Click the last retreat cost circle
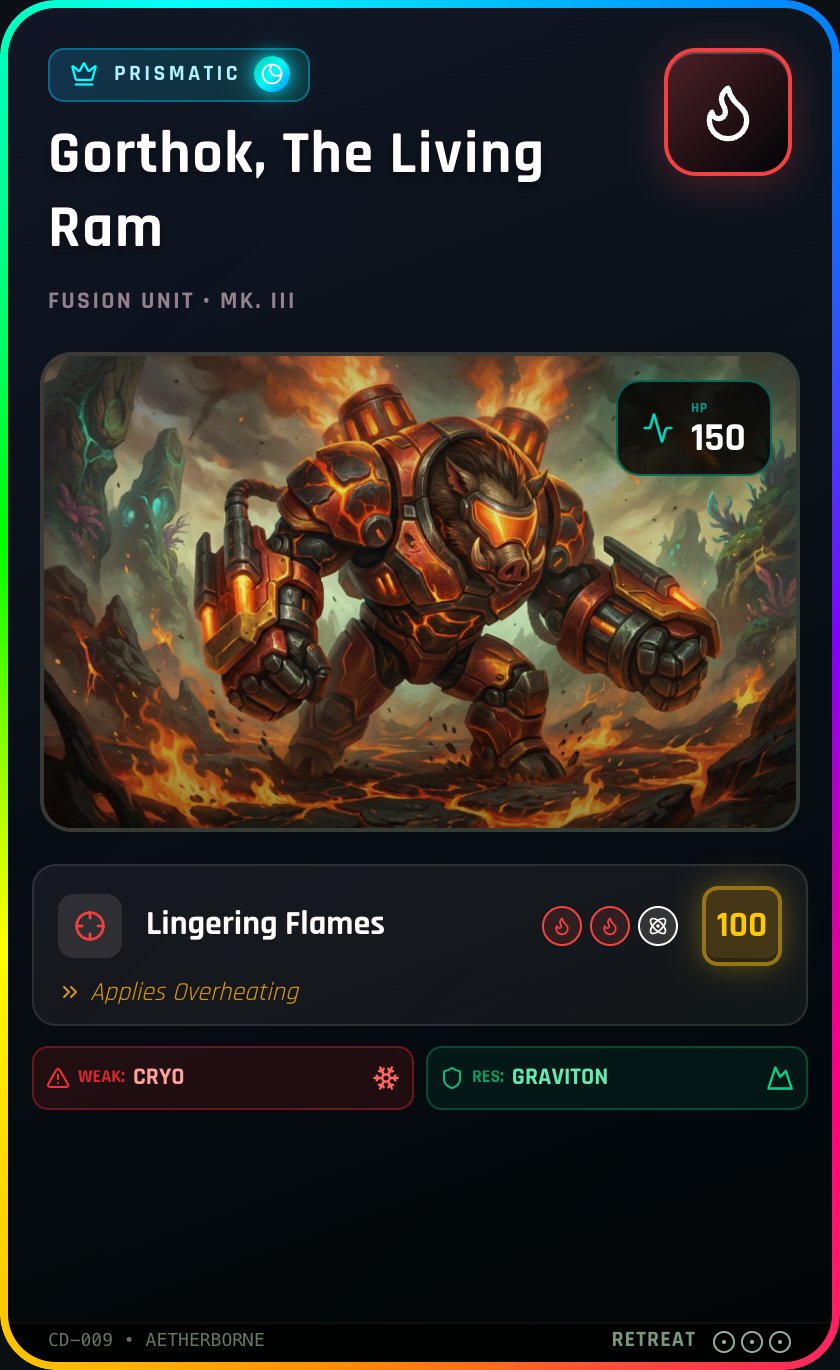The width and height of the screenshot is (840, 1370). [780, 1342]
